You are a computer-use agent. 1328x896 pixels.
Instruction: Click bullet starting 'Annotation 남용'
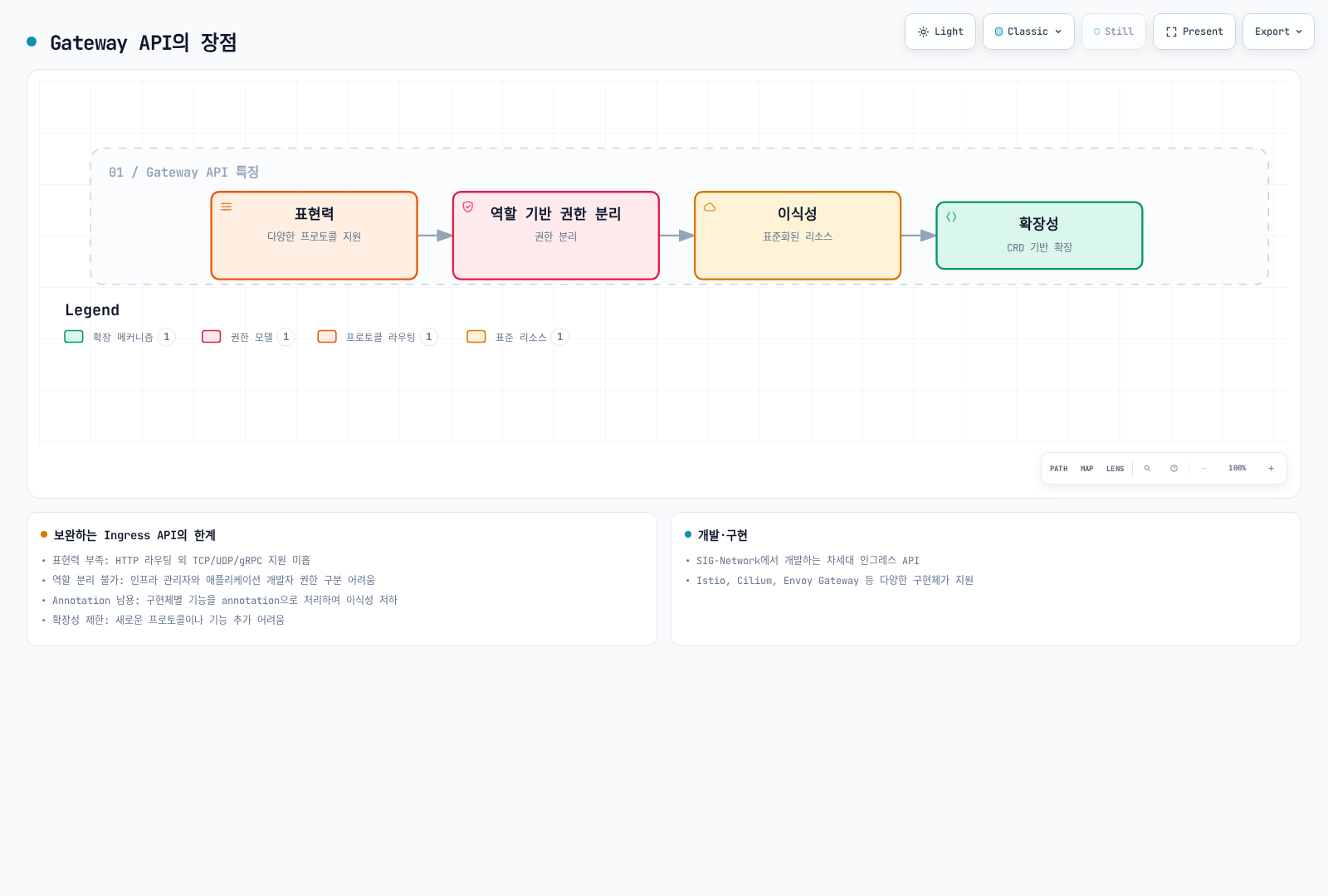coord(225,601)
